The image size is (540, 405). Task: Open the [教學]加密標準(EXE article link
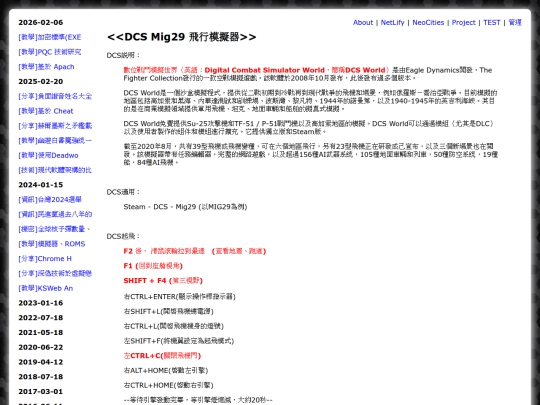point(50,37)
